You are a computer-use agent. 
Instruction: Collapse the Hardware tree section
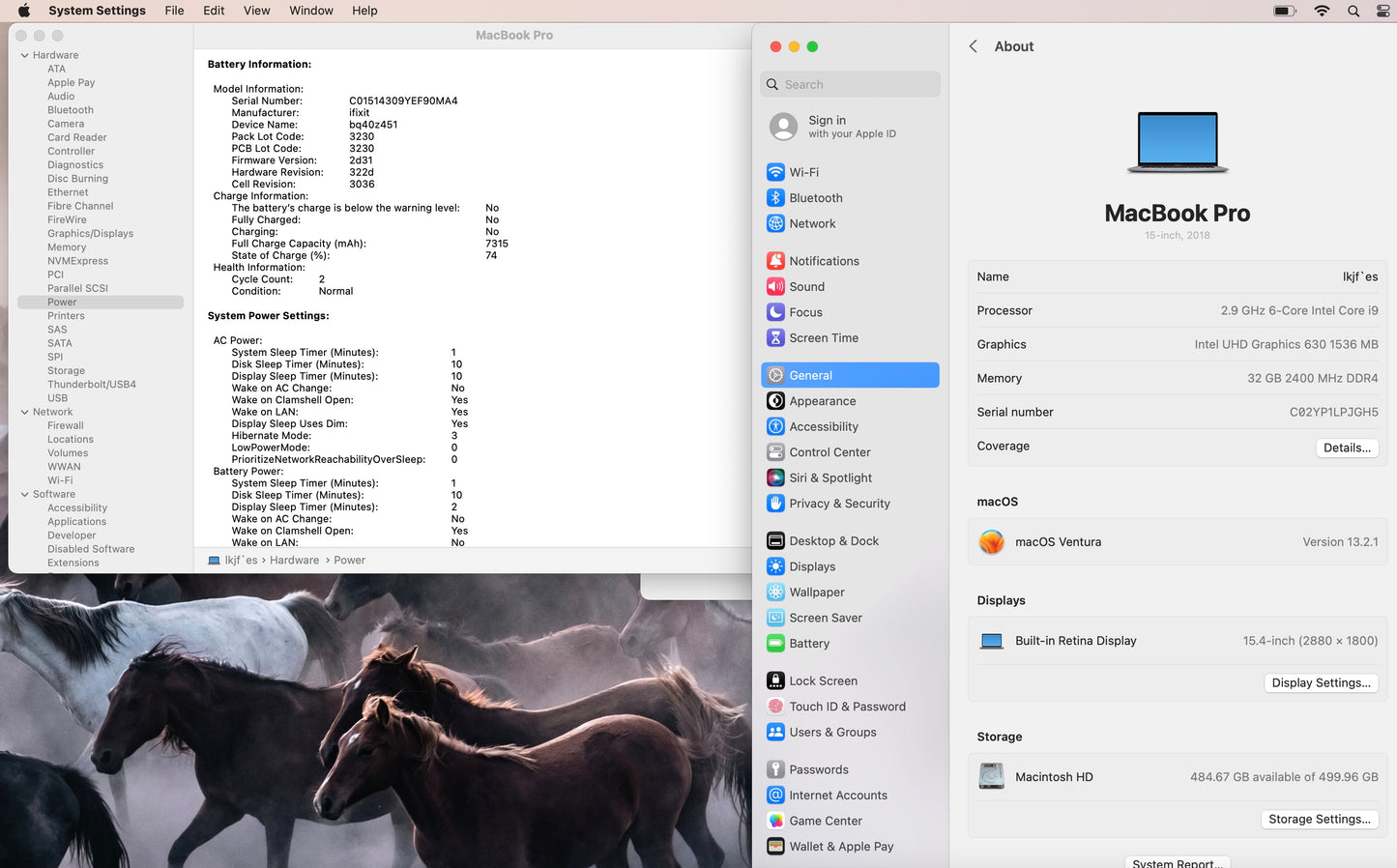click(24, 55)
